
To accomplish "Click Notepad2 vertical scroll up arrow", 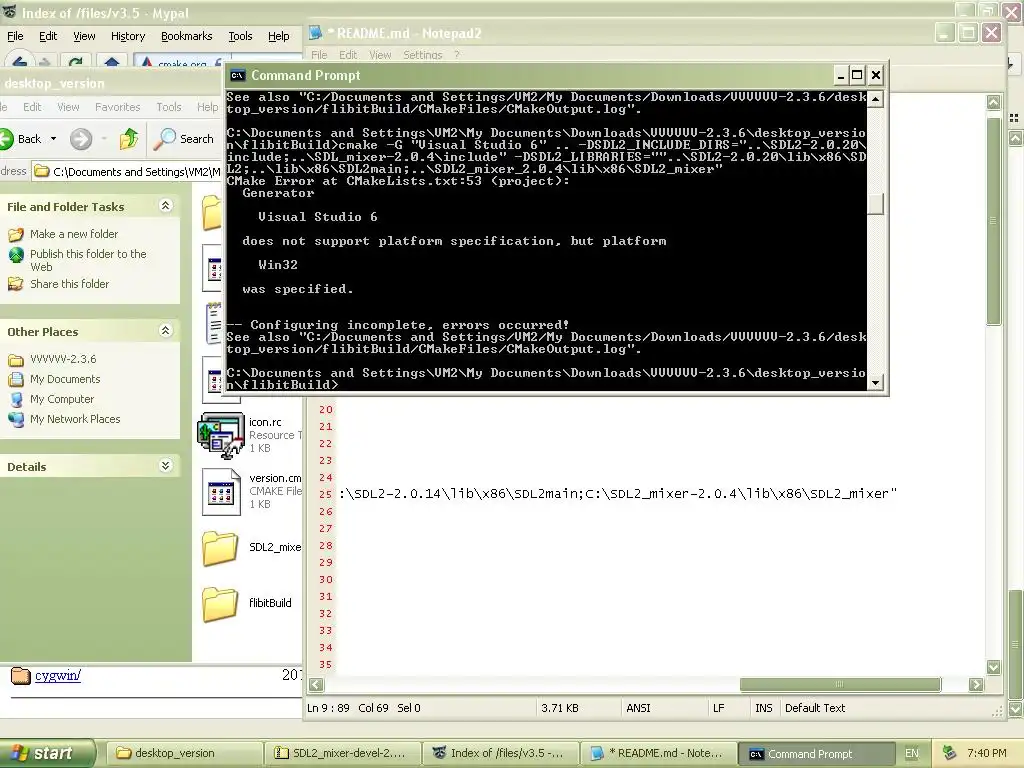I will tap(993, 102).
